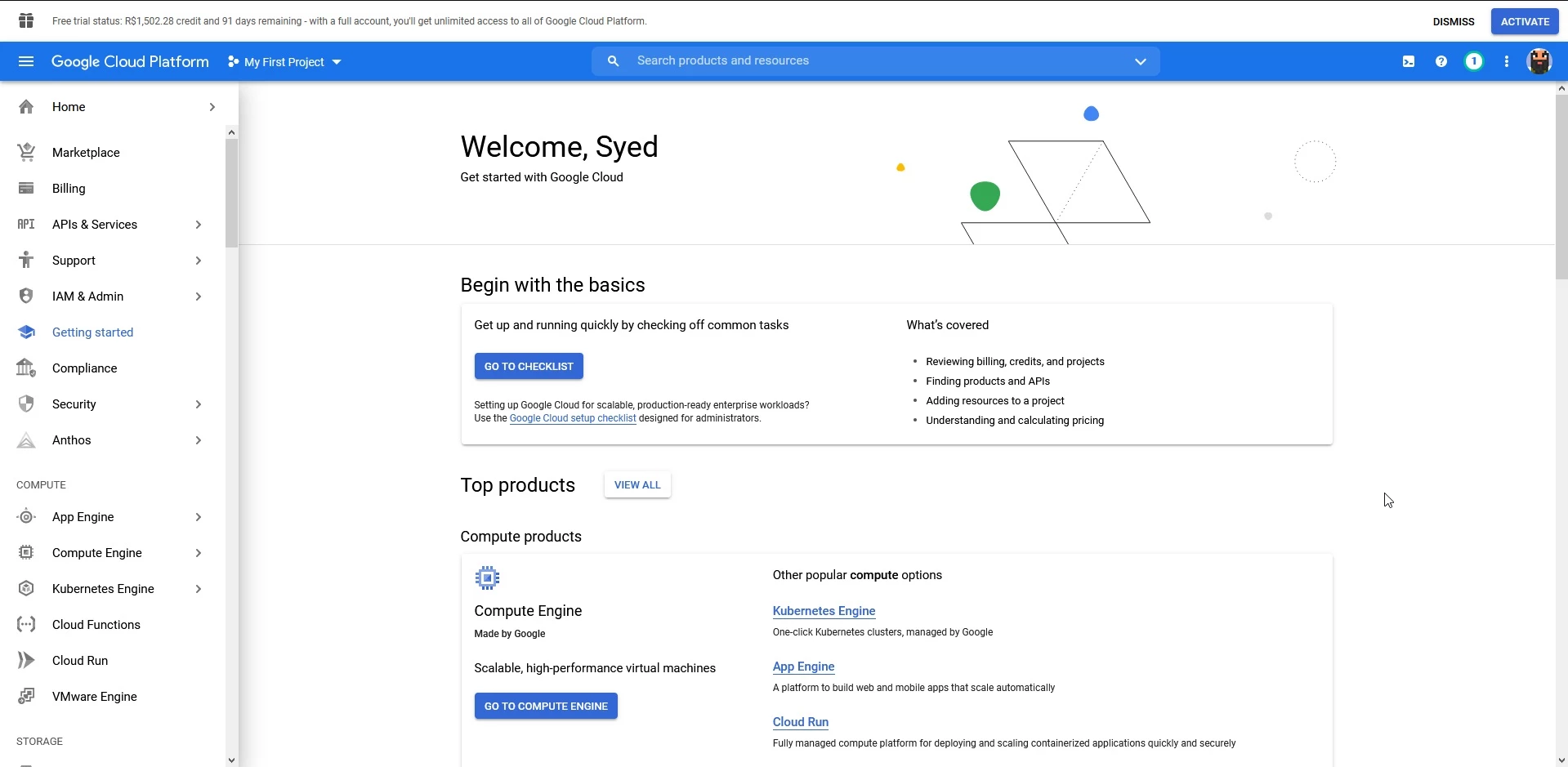Click the GO TO CHECKLIST button
This screenshot has width=1568, height=767.
pyautogui.click(x=529, y=366)
